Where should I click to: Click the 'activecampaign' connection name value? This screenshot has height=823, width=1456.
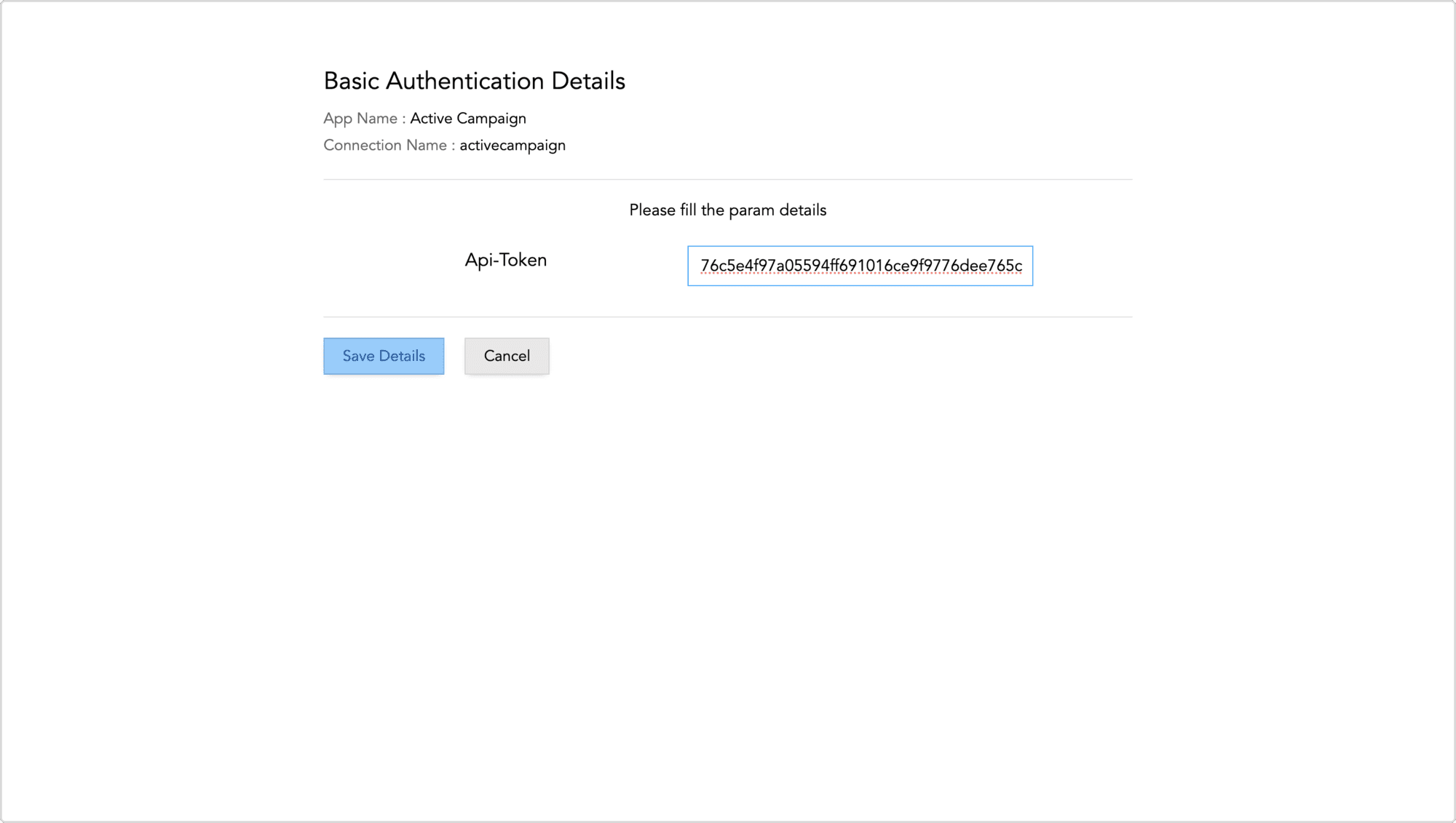point(513,146)
